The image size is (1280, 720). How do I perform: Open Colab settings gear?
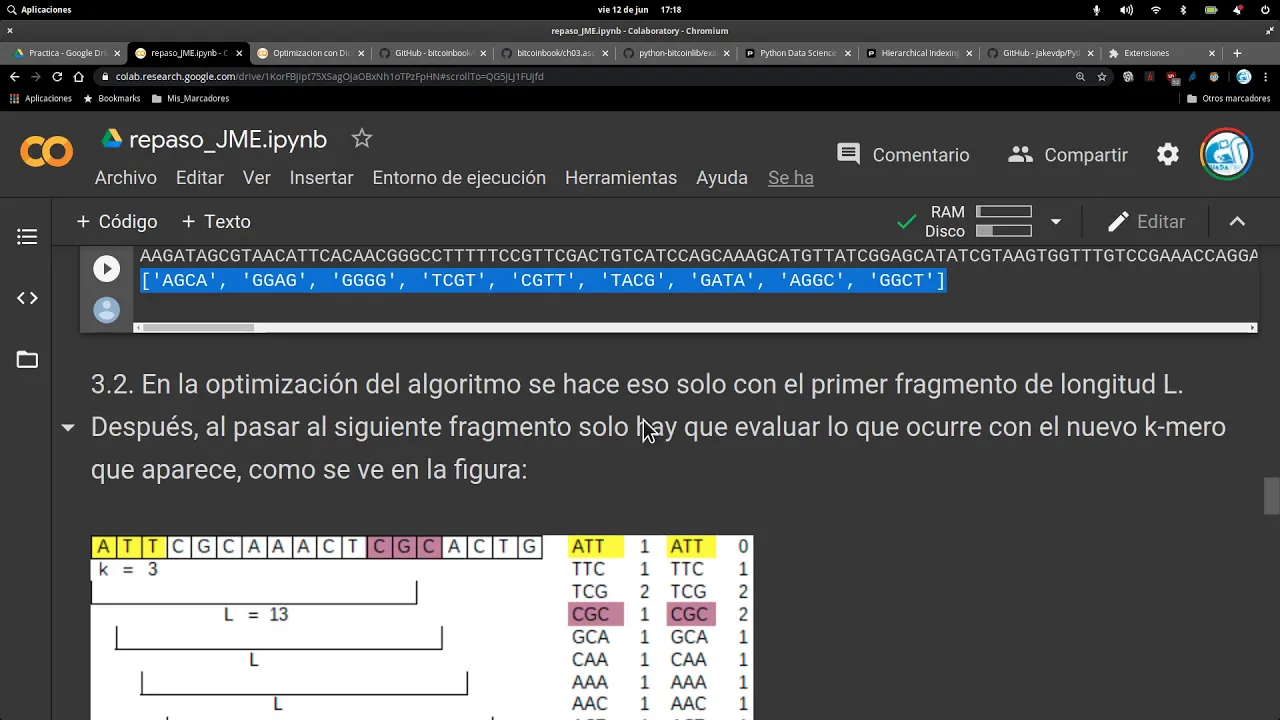click(x=1168, y=154)
